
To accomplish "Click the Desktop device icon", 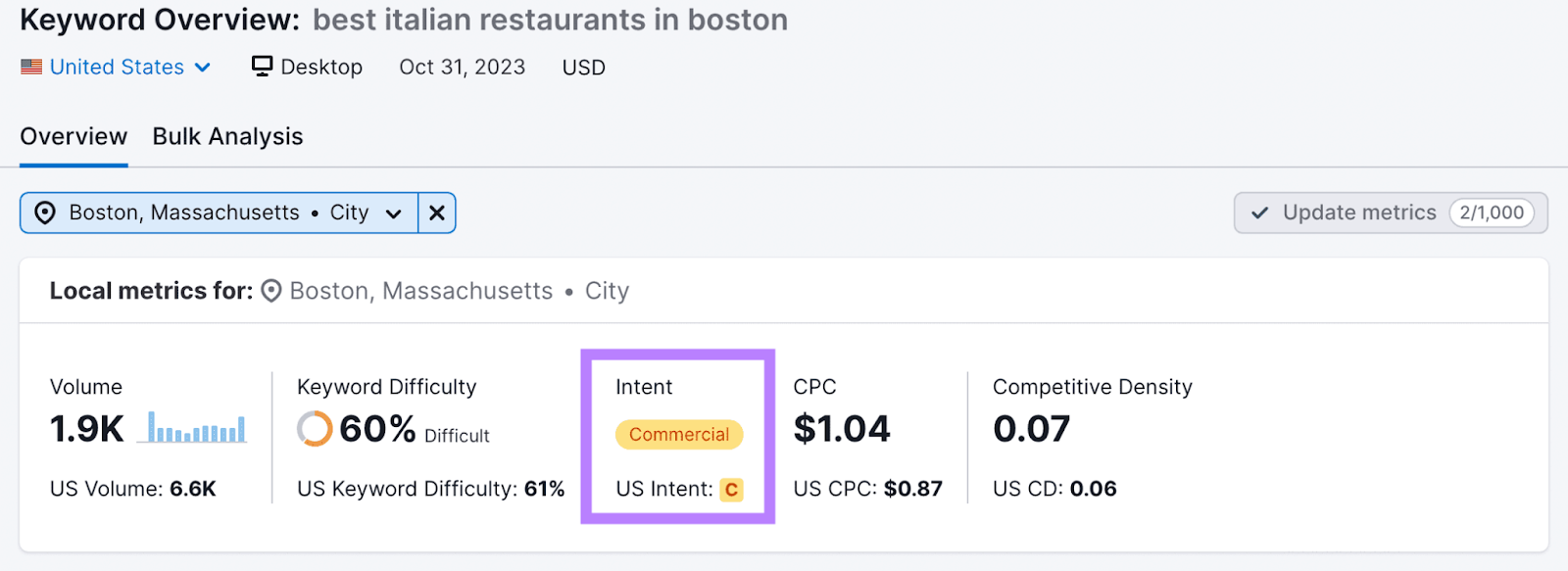I will click(x=261, y=66).
